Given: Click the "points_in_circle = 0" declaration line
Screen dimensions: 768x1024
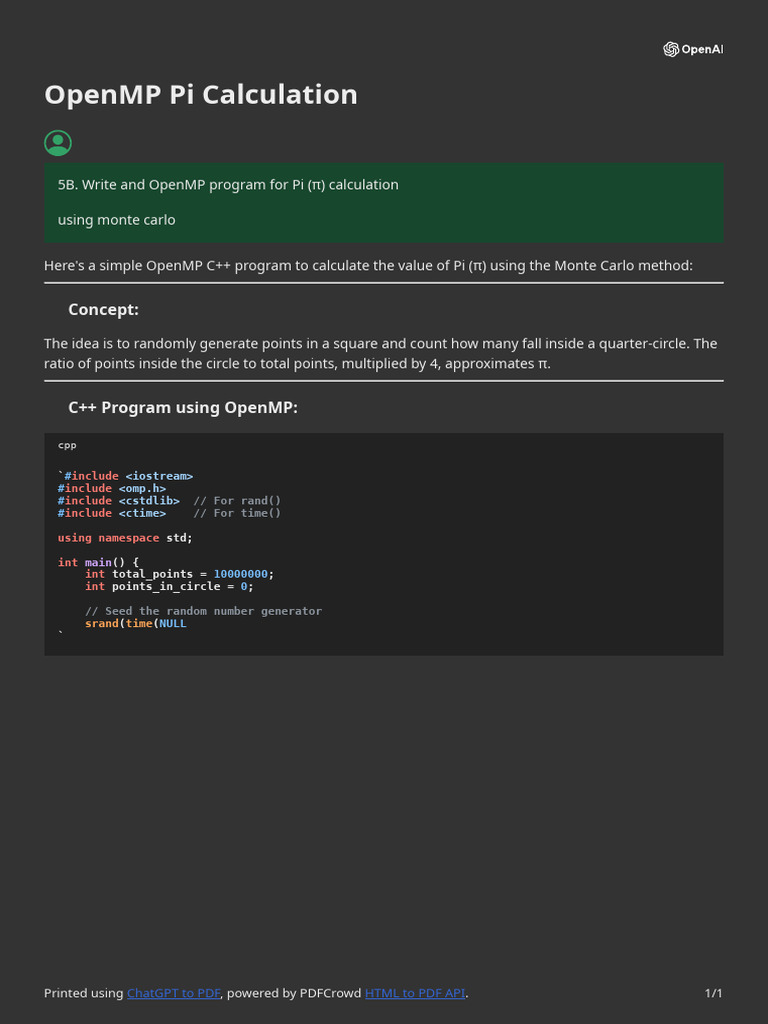Looking at the screenshot, I should (x=169, y=586).
